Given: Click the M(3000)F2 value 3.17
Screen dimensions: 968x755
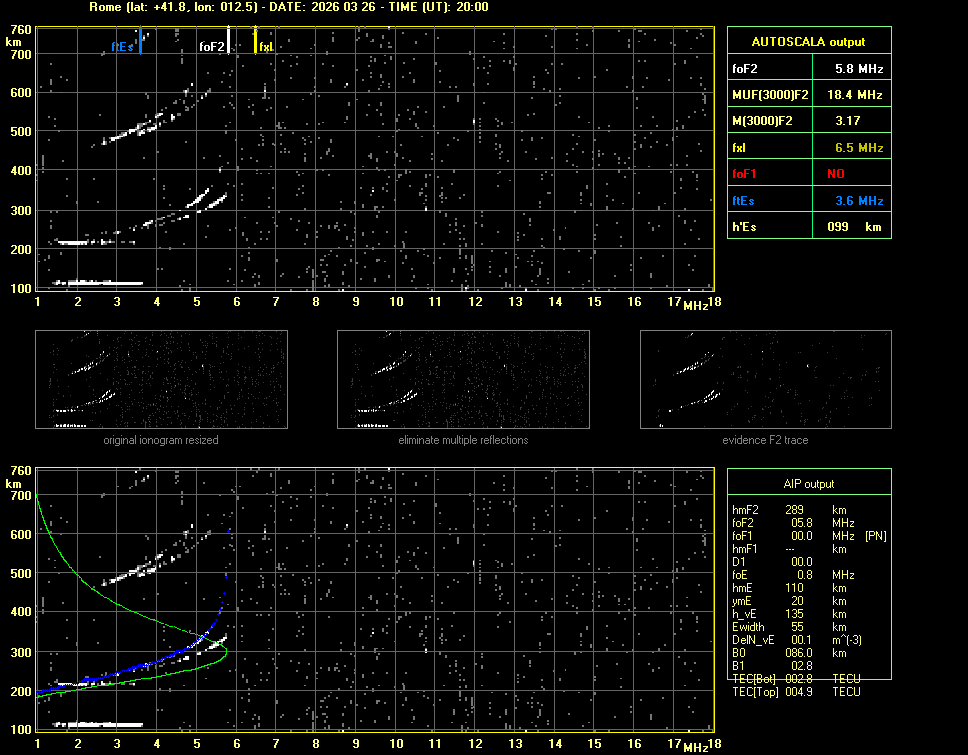Looking at the screenshot, I should [859, 121].
